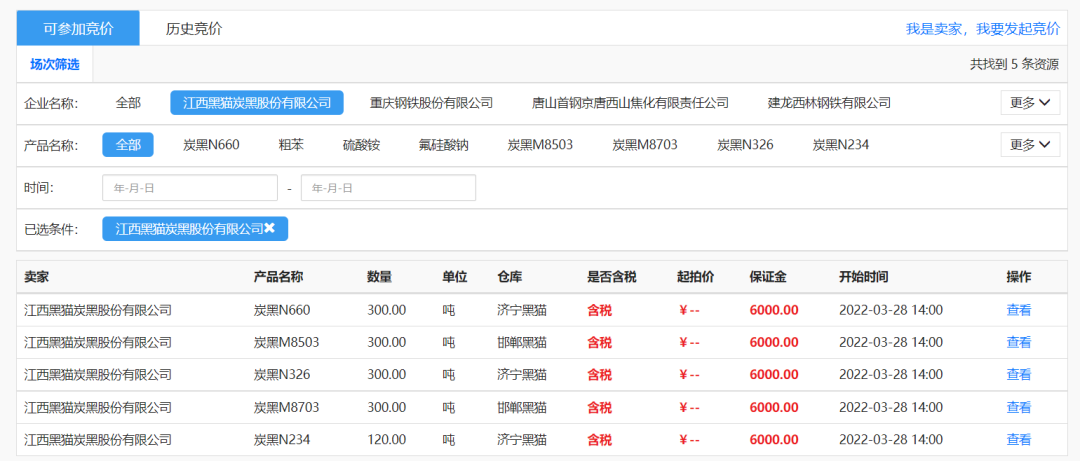Select 全部 in the company name filter
The height and width of the screenshot is (461, 1080).
pyautogui.click(x=128, y=103)
